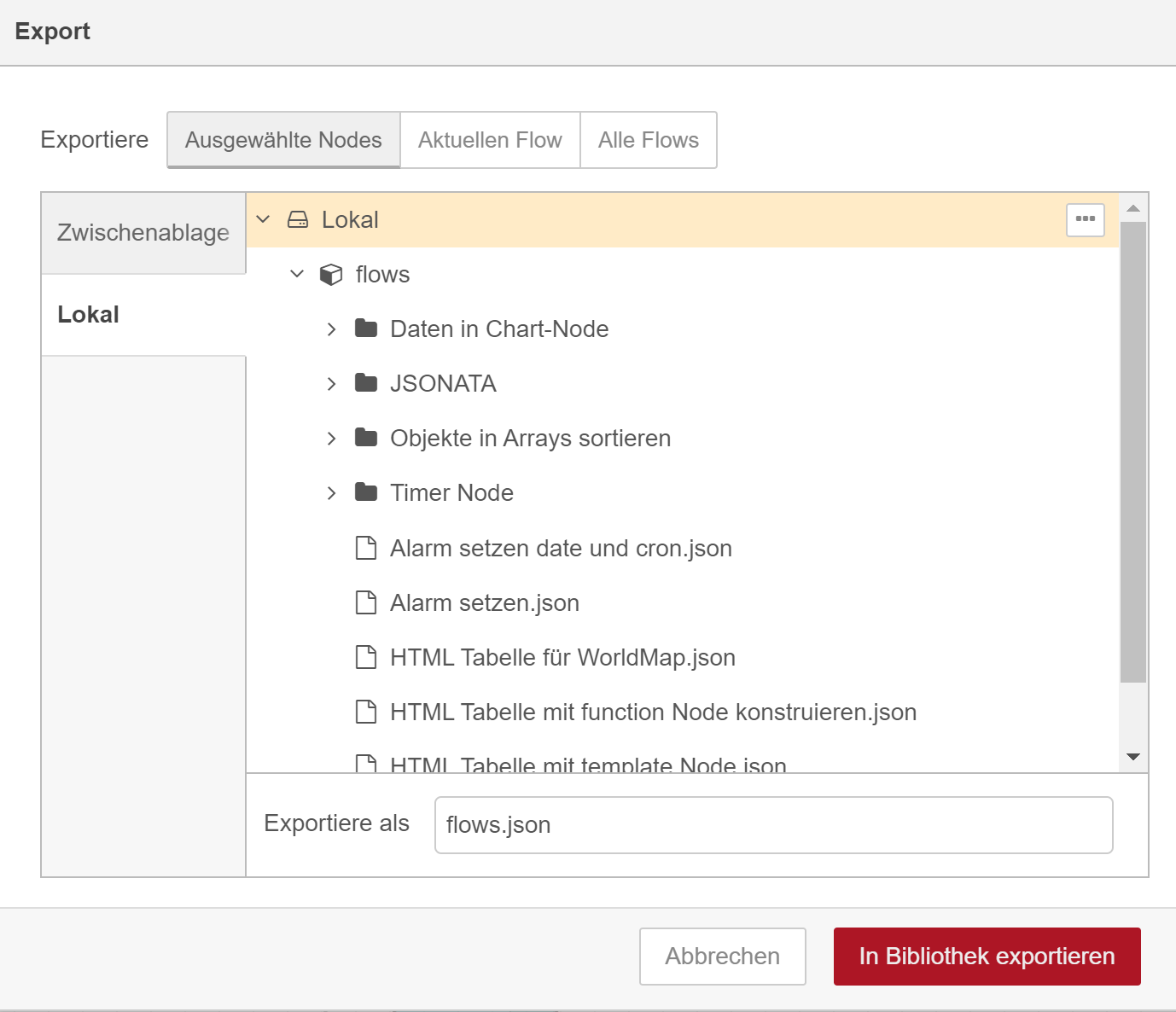Select the Timer Node folder row

click(683, 493)
